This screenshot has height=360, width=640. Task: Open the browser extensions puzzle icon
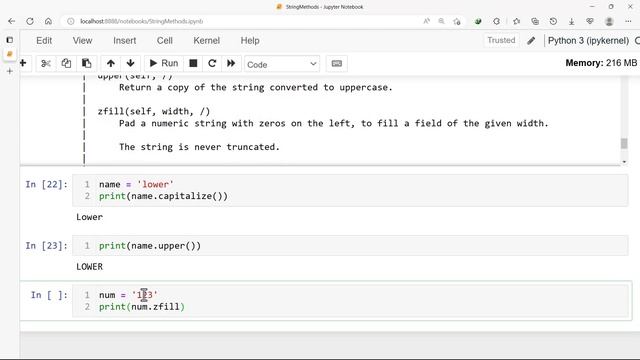pos(496,21)
